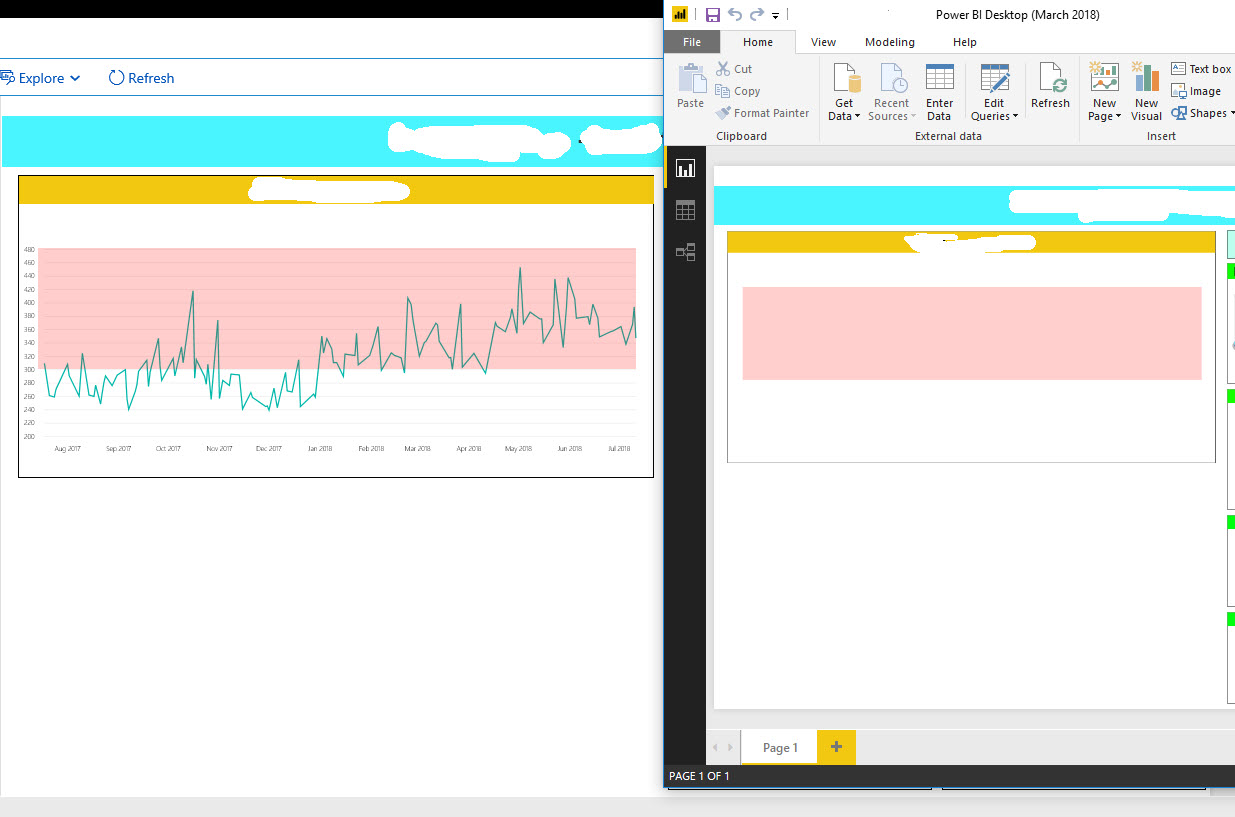
Task: Insert a Text box
Action: [1201, 69]
